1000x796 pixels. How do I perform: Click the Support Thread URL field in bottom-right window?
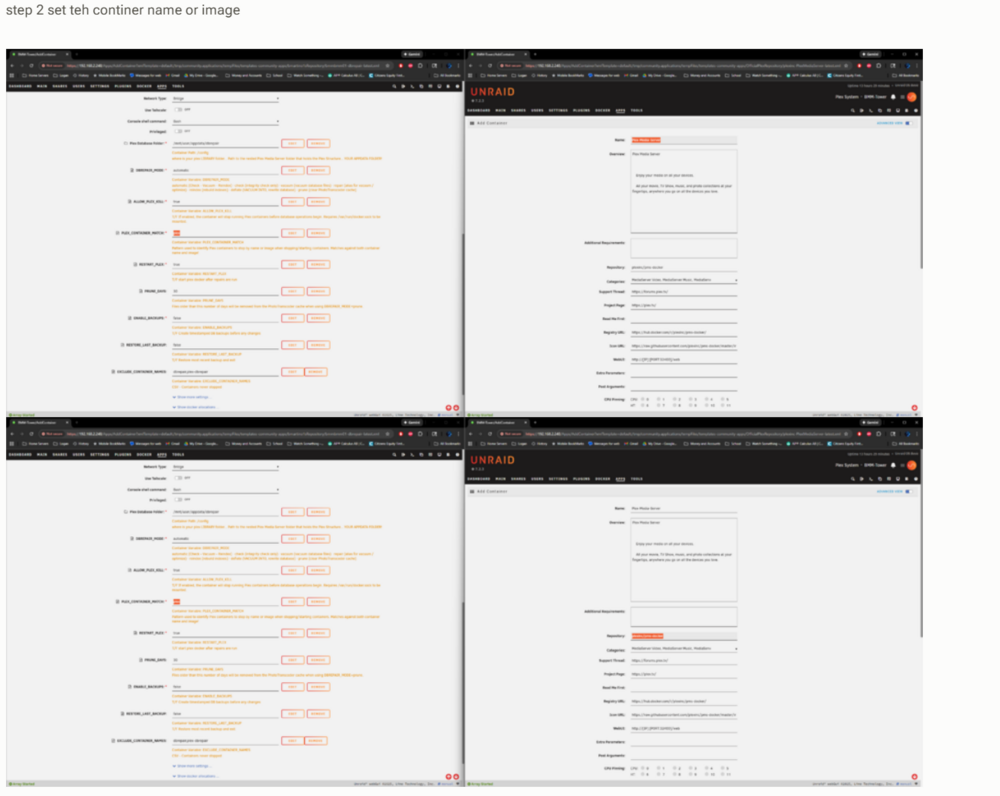point(684,661)
